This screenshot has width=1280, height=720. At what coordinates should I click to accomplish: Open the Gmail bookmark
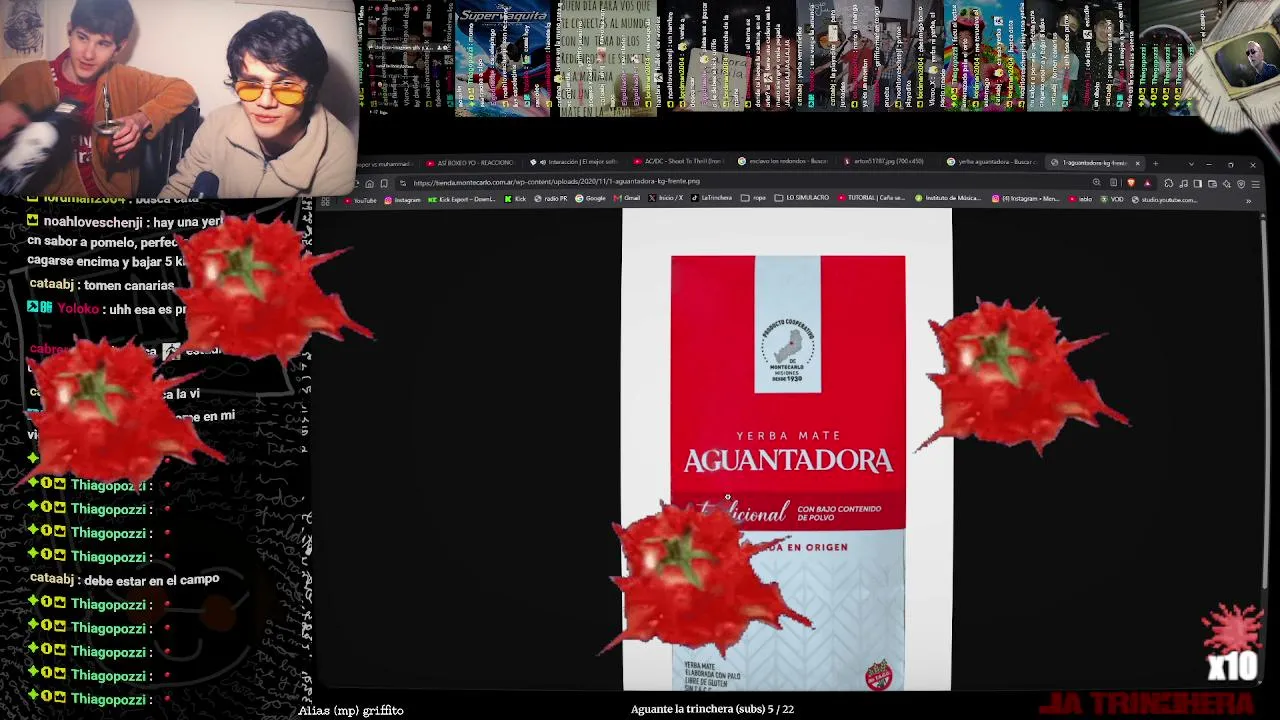pyautogui.click(x=628, y=200)
